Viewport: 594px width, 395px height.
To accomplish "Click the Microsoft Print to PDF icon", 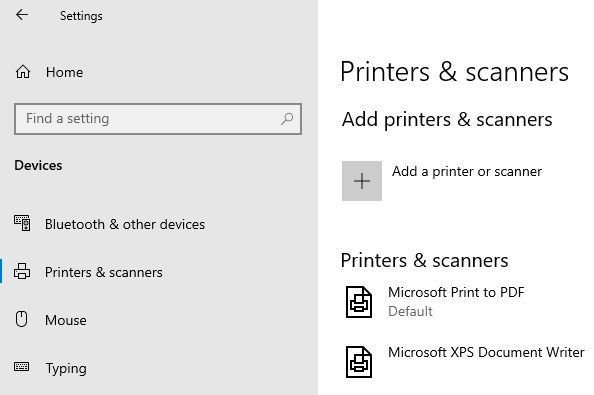I will [359, 302].
